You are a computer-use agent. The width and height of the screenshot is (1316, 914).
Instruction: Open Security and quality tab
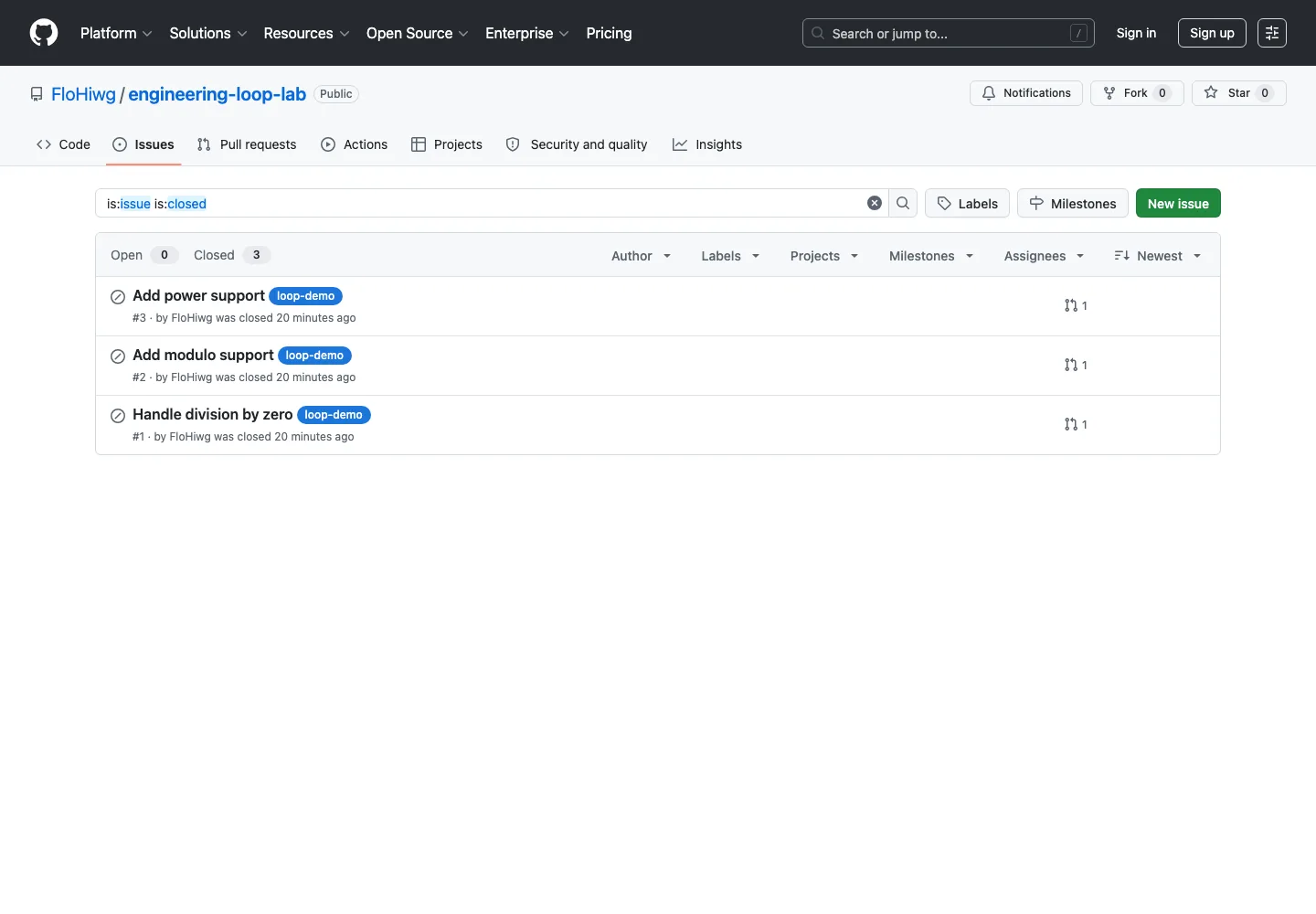point(577,144)
